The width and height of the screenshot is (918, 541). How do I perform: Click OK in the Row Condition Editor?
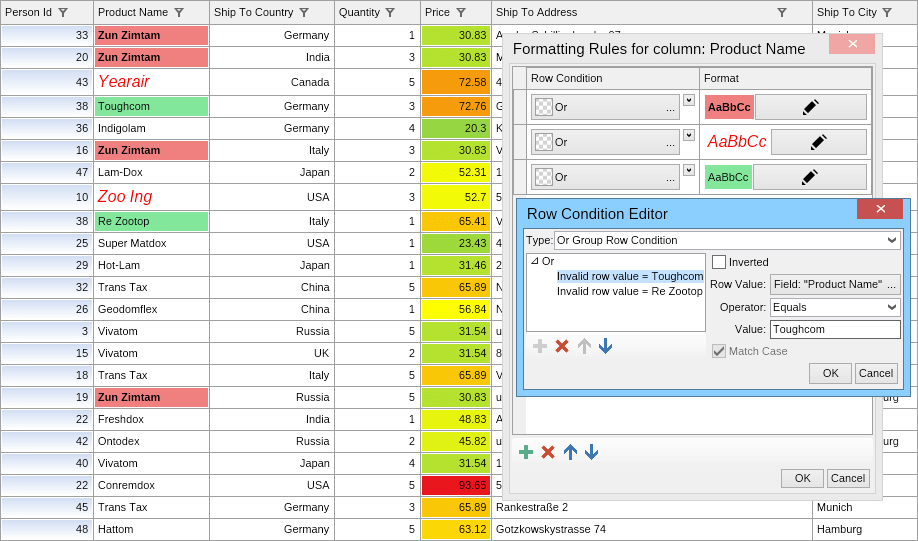(830, 373)
